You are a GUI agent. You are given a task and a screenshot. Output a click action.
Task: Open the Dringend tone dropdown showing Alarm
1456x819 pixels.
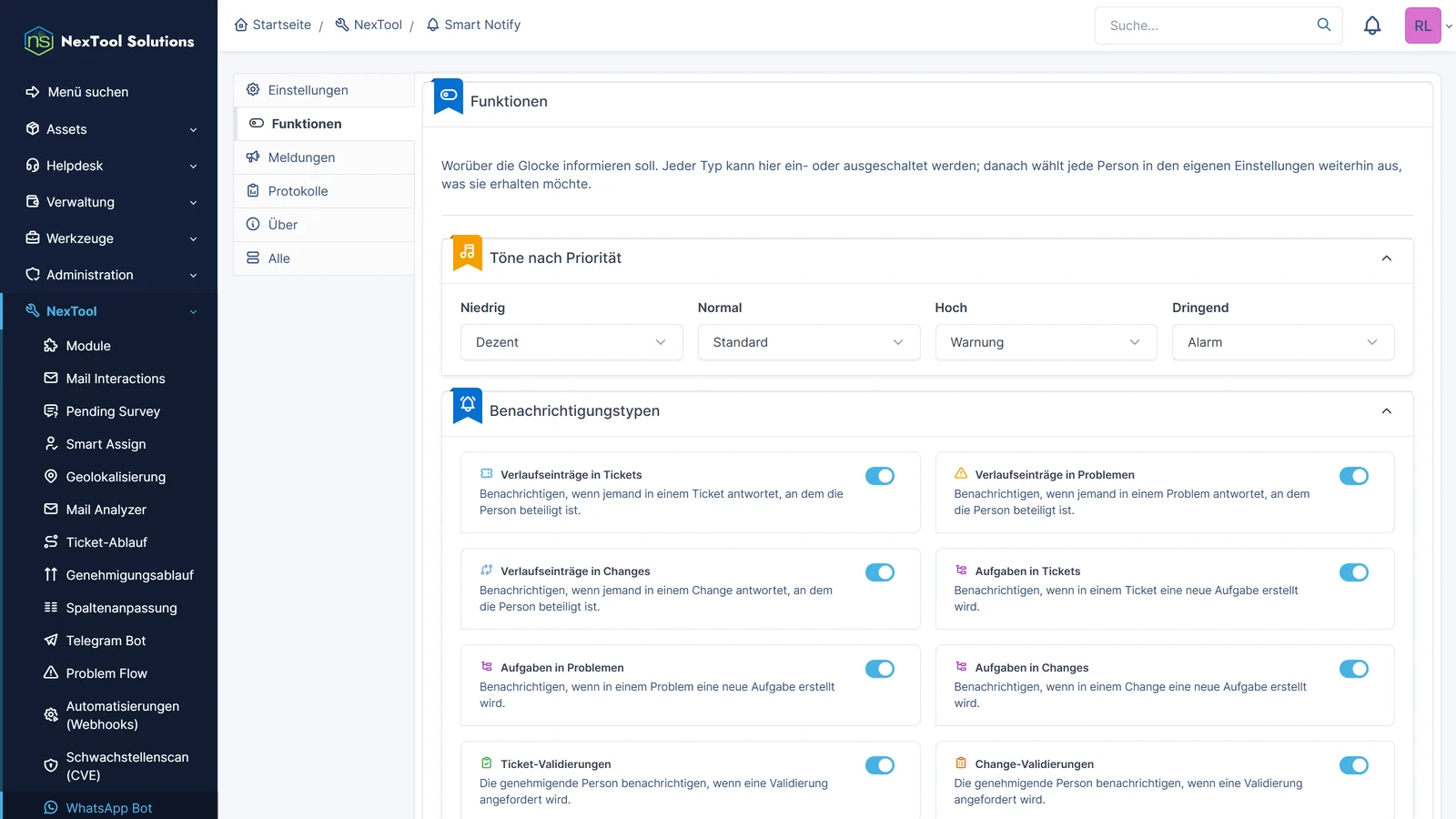coord(1283,342)
